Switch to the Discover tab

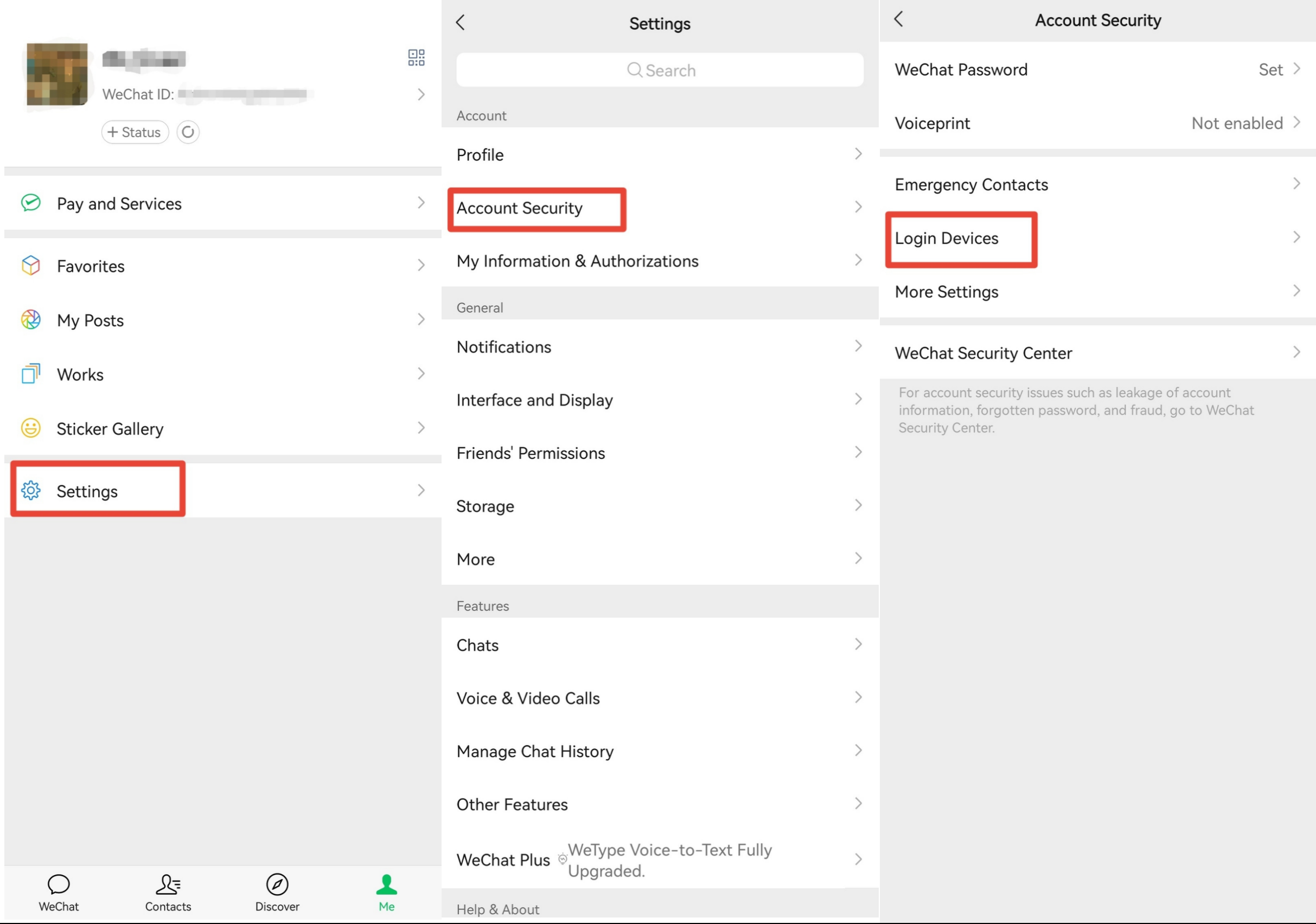277,893
